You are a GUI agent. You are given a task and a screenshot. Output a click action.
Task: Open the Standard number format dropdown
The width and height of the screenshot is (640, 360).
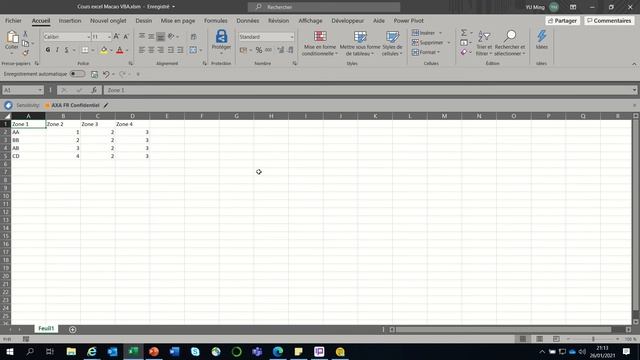(291, 37)
